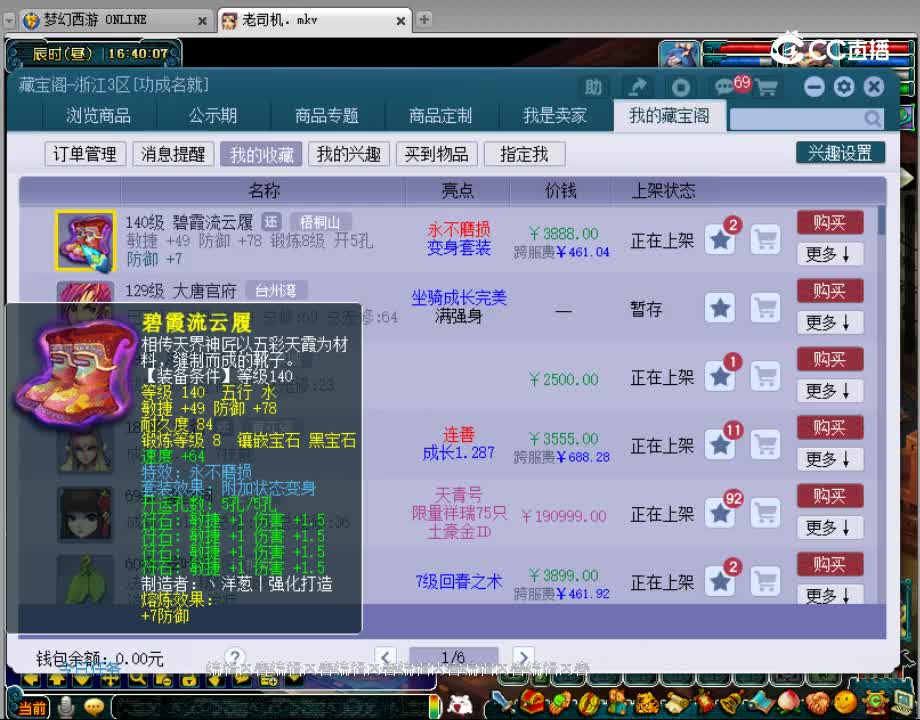The image size is (920, 720).
Task: Click the item list vertical scrollbar
Action: (x=881, y=221)
